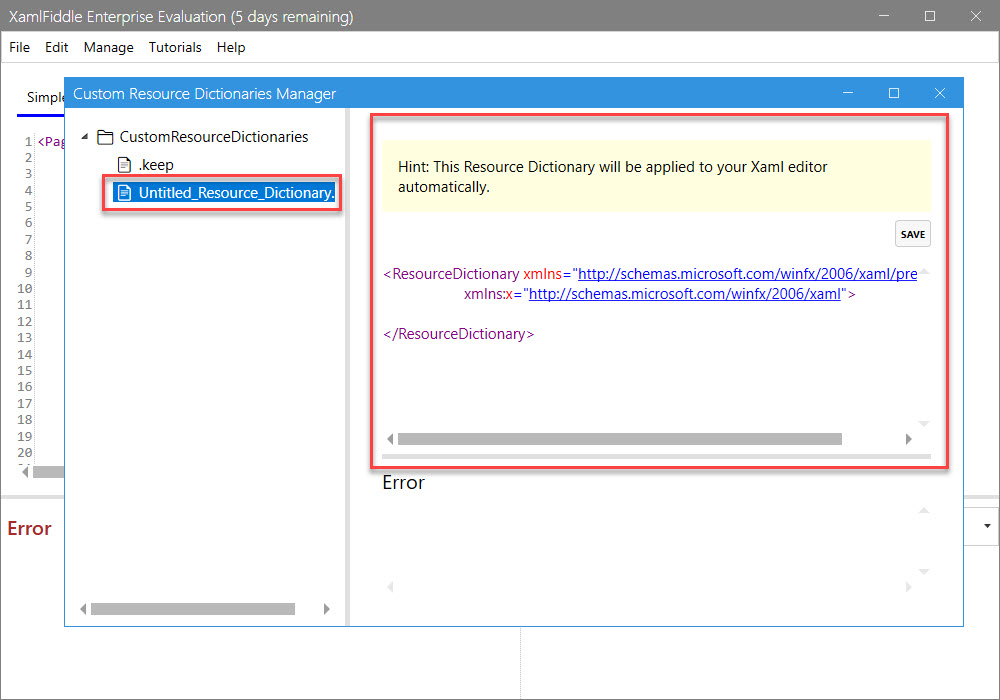Select the .keep file entry
This screenshot has width=1000, height=700.
[156, 165]
